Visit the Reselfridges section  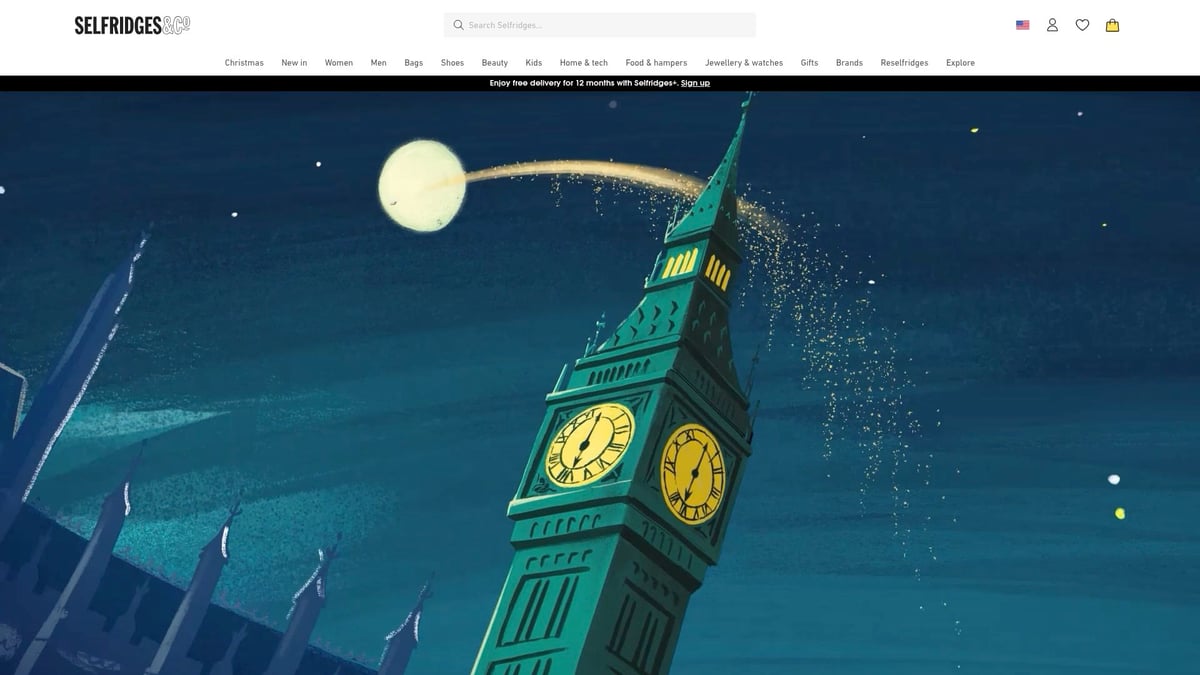pyautogui.click(x=904, y=63)
